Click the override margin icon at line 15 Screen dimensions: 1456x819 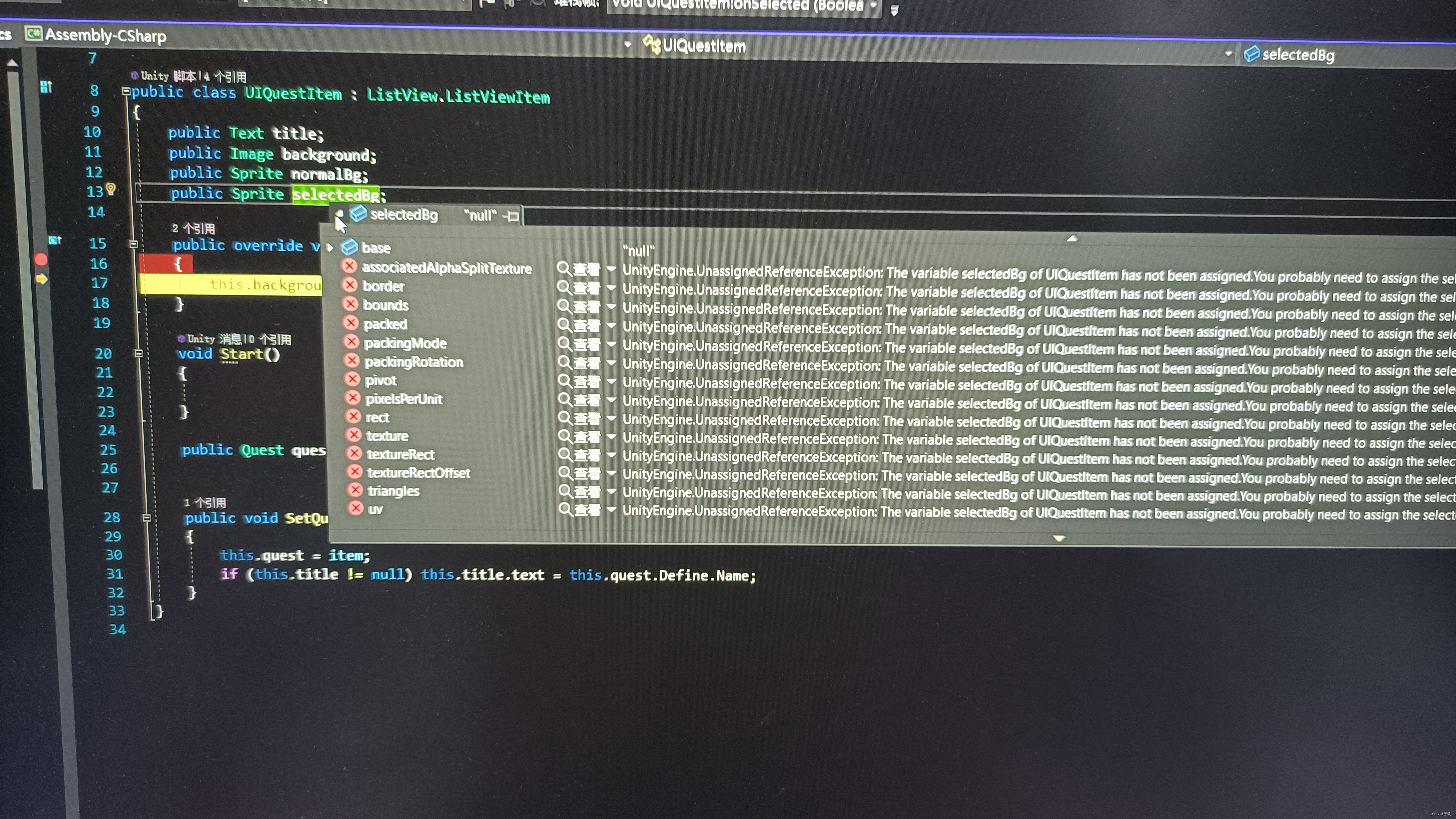[x=55, y=240]
